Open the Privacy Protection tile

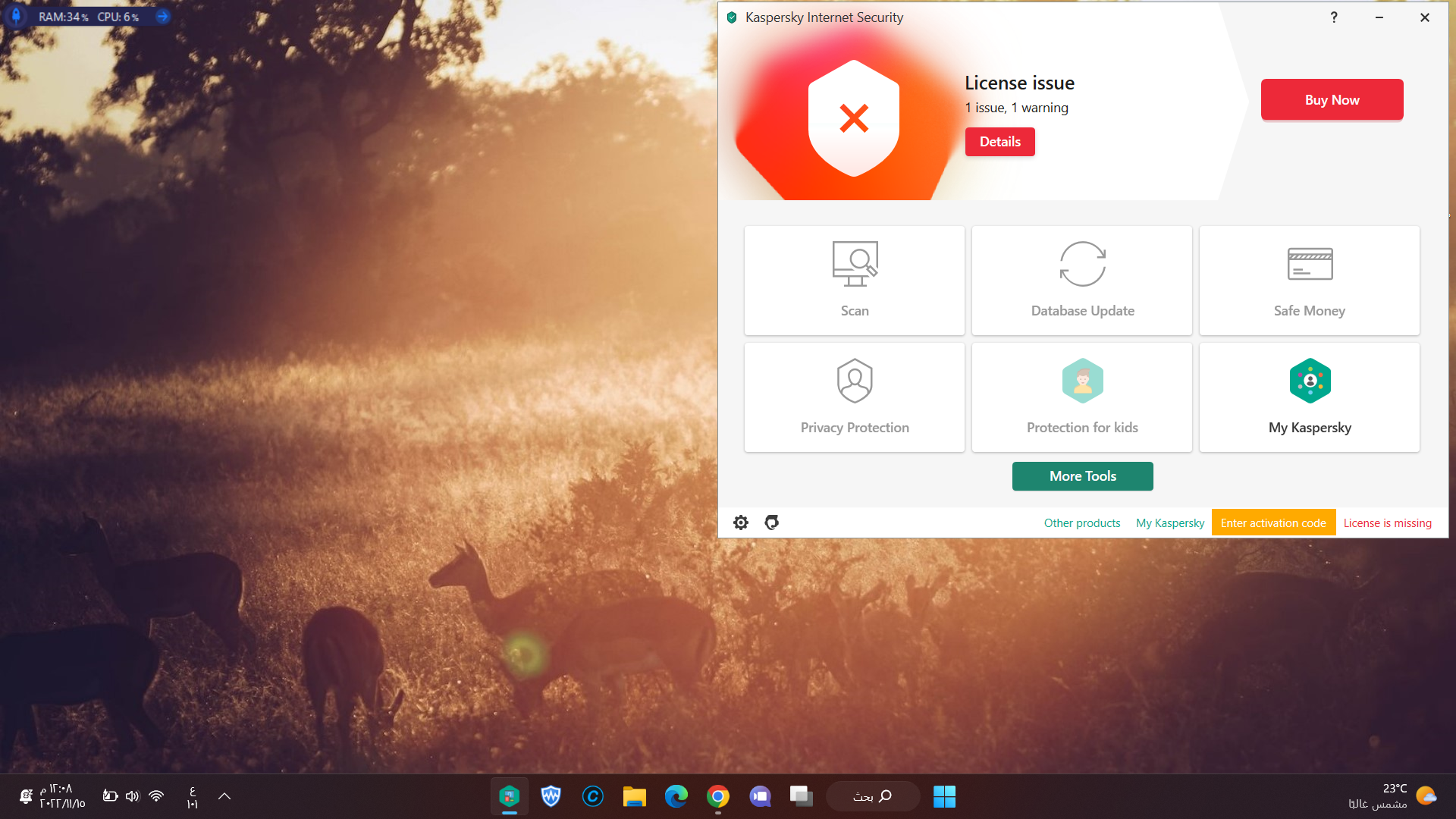[x=855, y=397]
